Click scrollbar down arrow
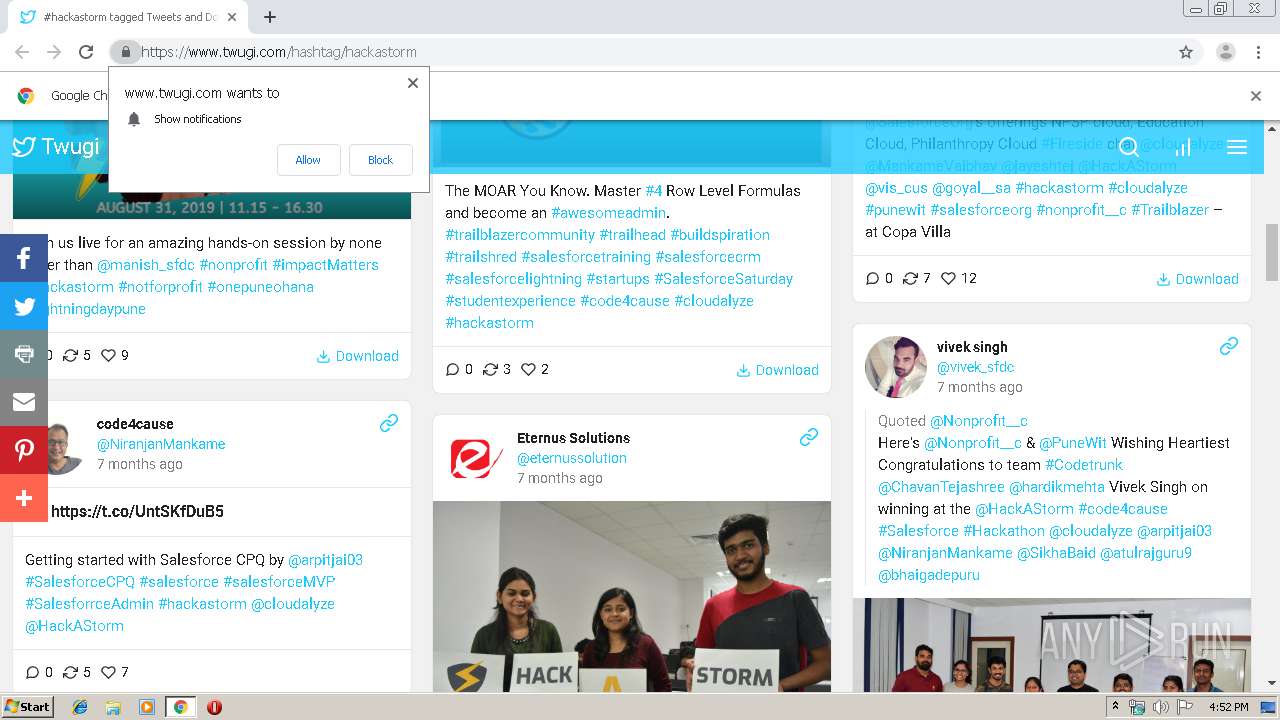 [x=1272, y=684]
